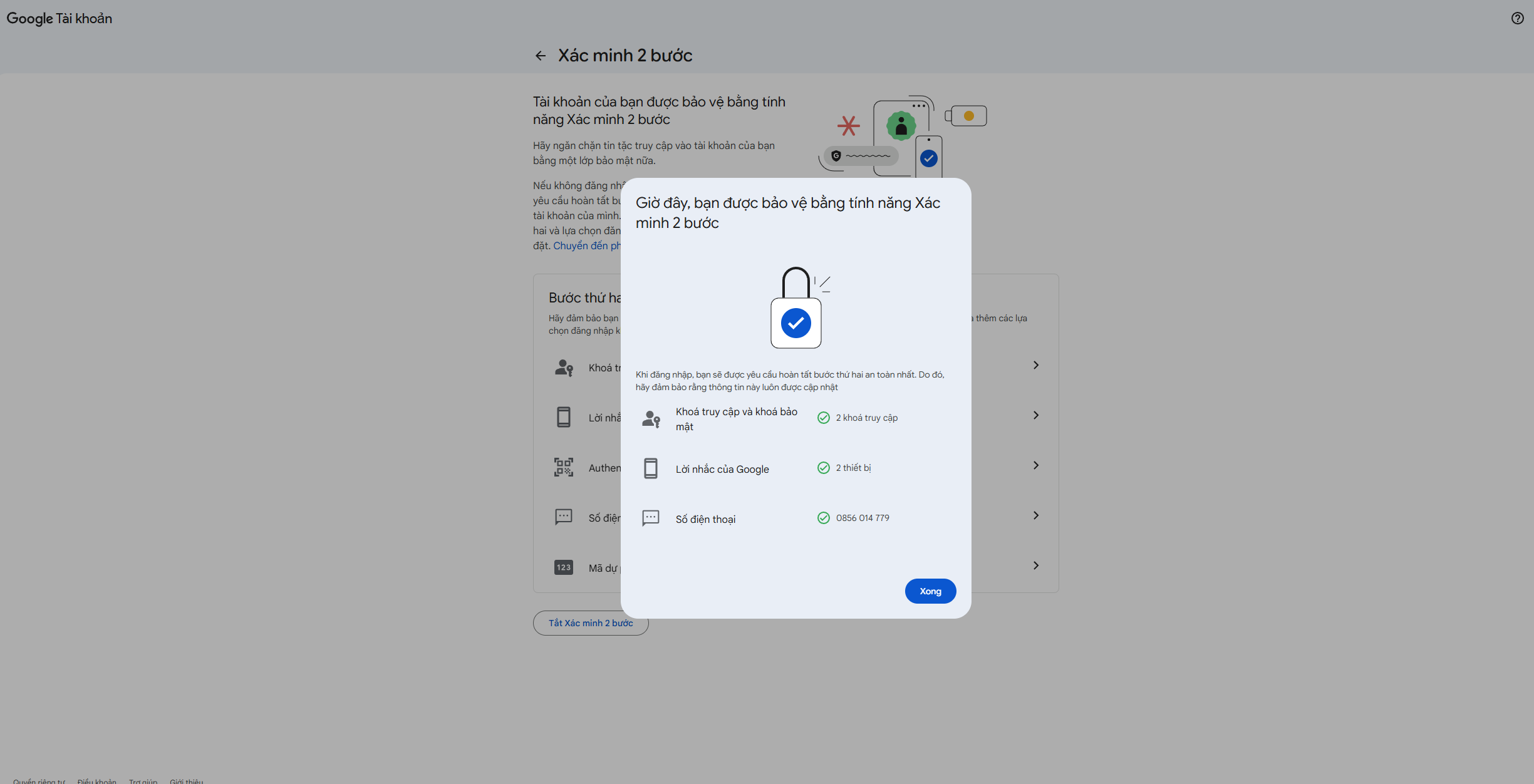
Task: Expand the passkeys row chevron
Action: click(1035, 365)
